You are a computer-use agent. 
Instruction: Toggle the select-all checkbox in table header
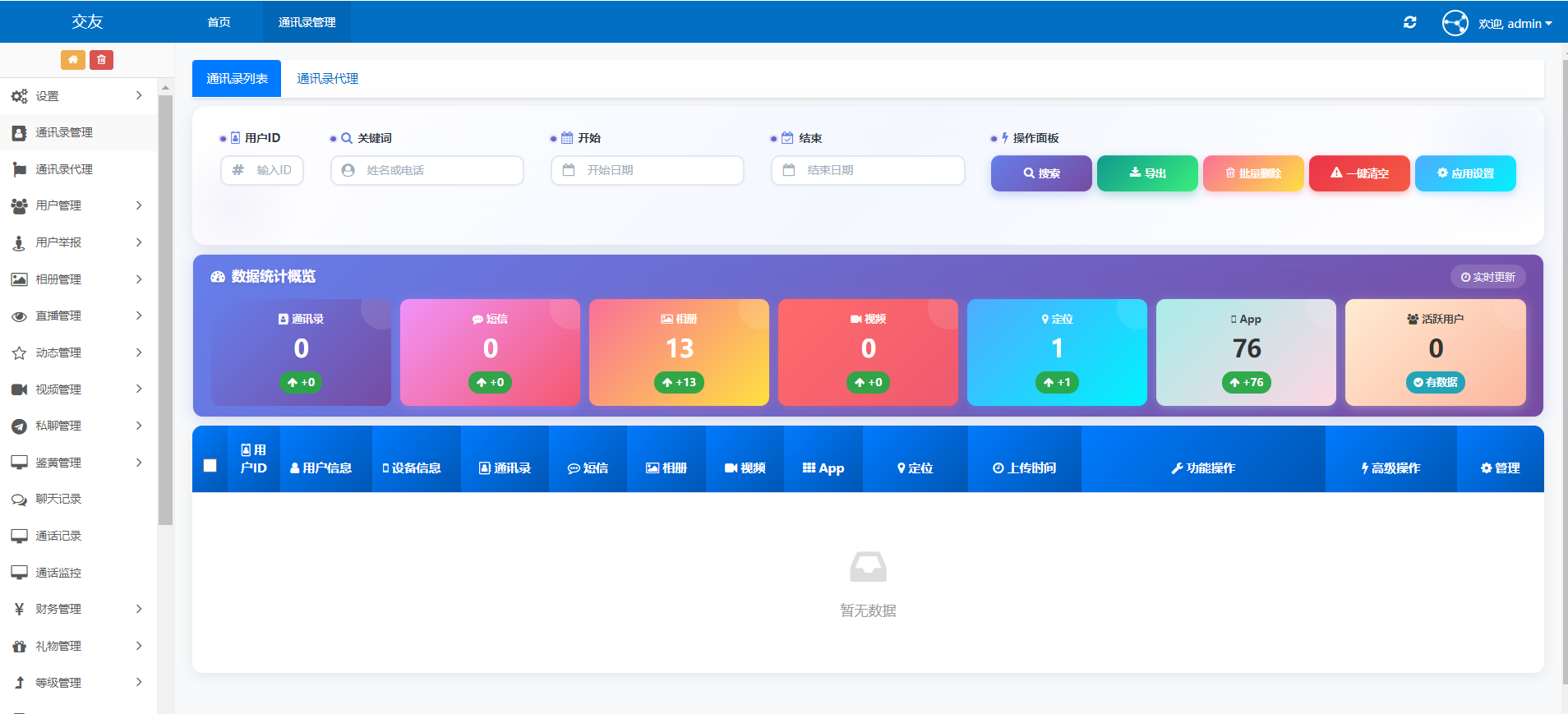(x=210, y=466)
